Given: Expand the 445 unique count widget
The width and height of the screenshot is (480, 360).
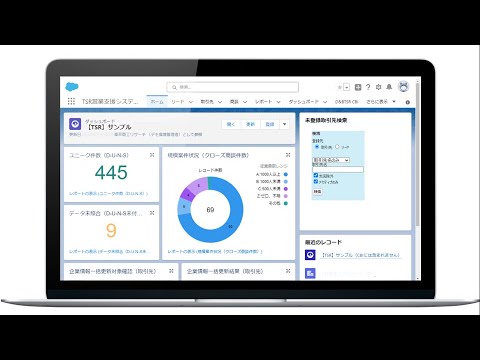Looking at the screenshot, I should pyautogui.click(x=152, y=155).
